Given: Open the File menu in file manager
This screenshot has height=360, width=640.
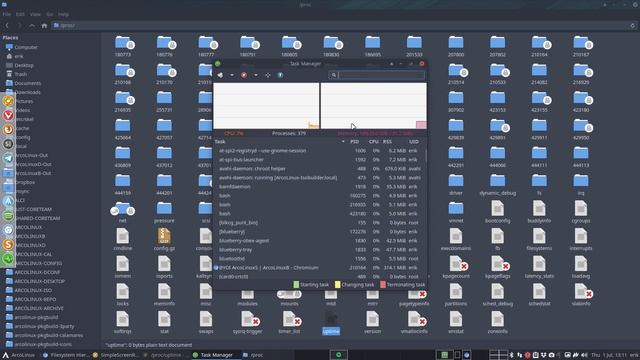Looking at the screenshot, I should pos(7,14).
